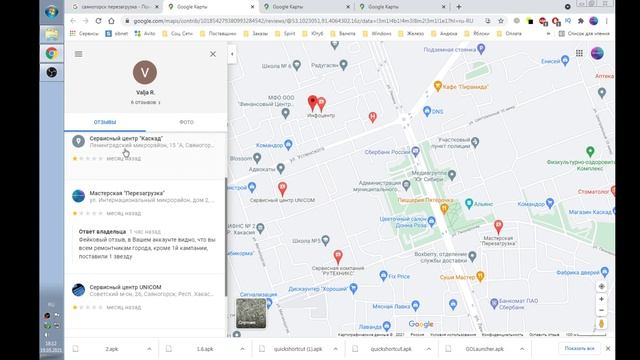Open Chrome three-dot menu
This screenshot has height=360, width=640.
607,21
